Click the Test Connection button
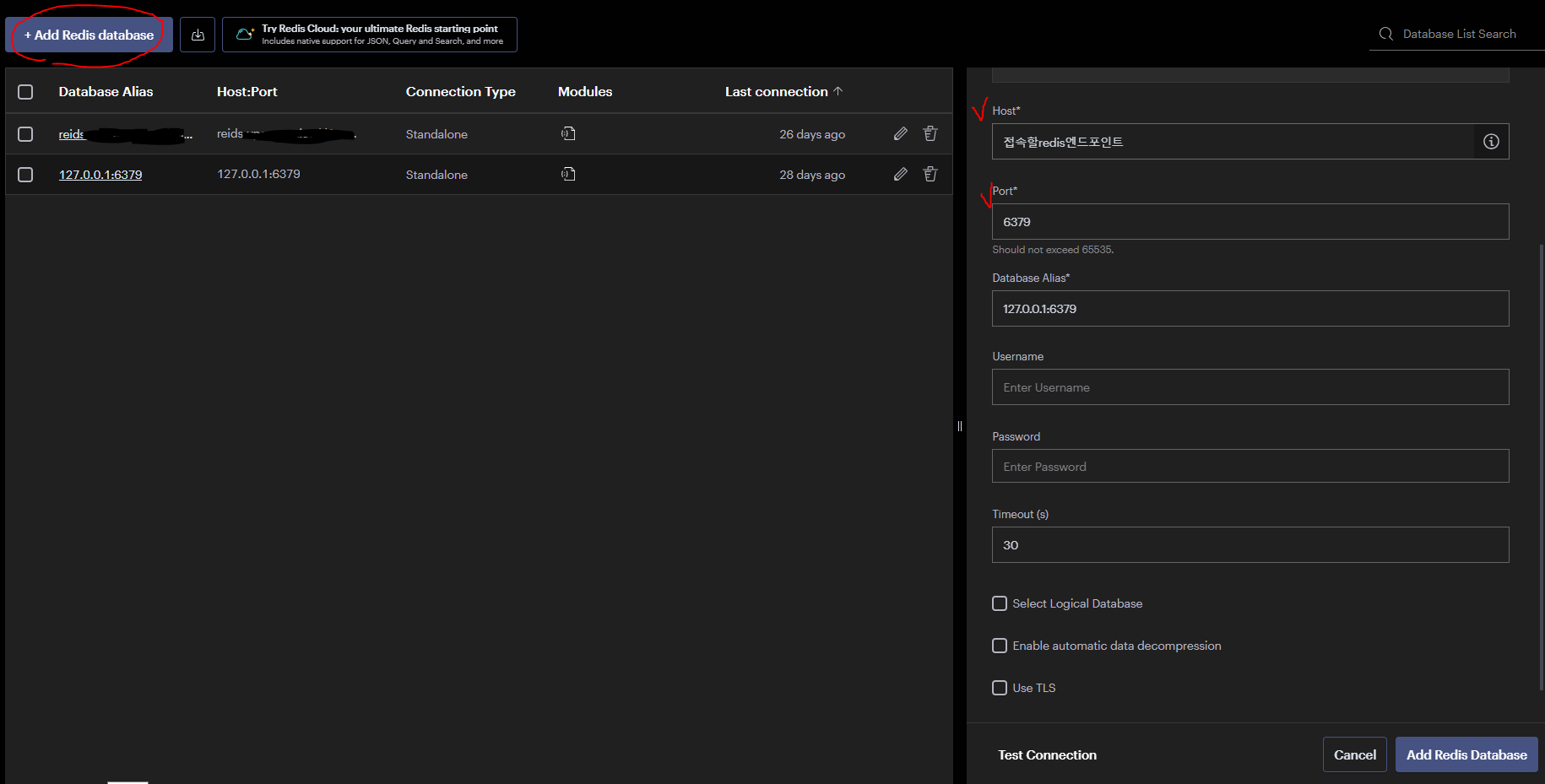The height and width of the screenshot is (784, 1545). pyautogui.click(x=1047, y=755)
